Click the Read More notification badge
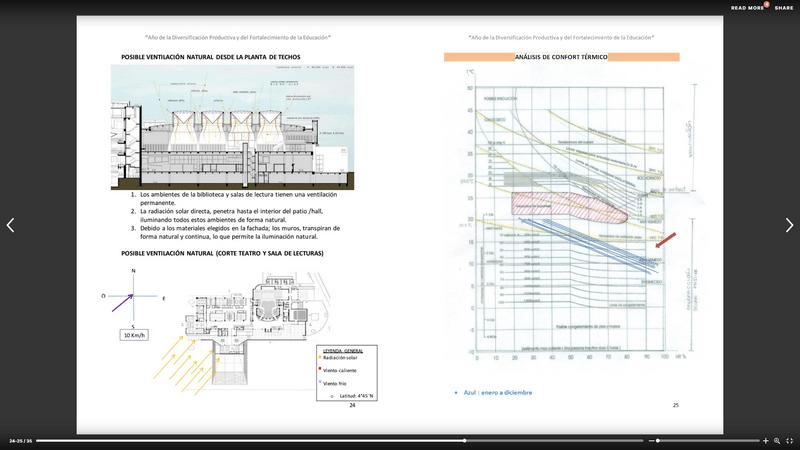Viewport: 800px width, 450px height. pyautogui.click(x=766, y=4)
